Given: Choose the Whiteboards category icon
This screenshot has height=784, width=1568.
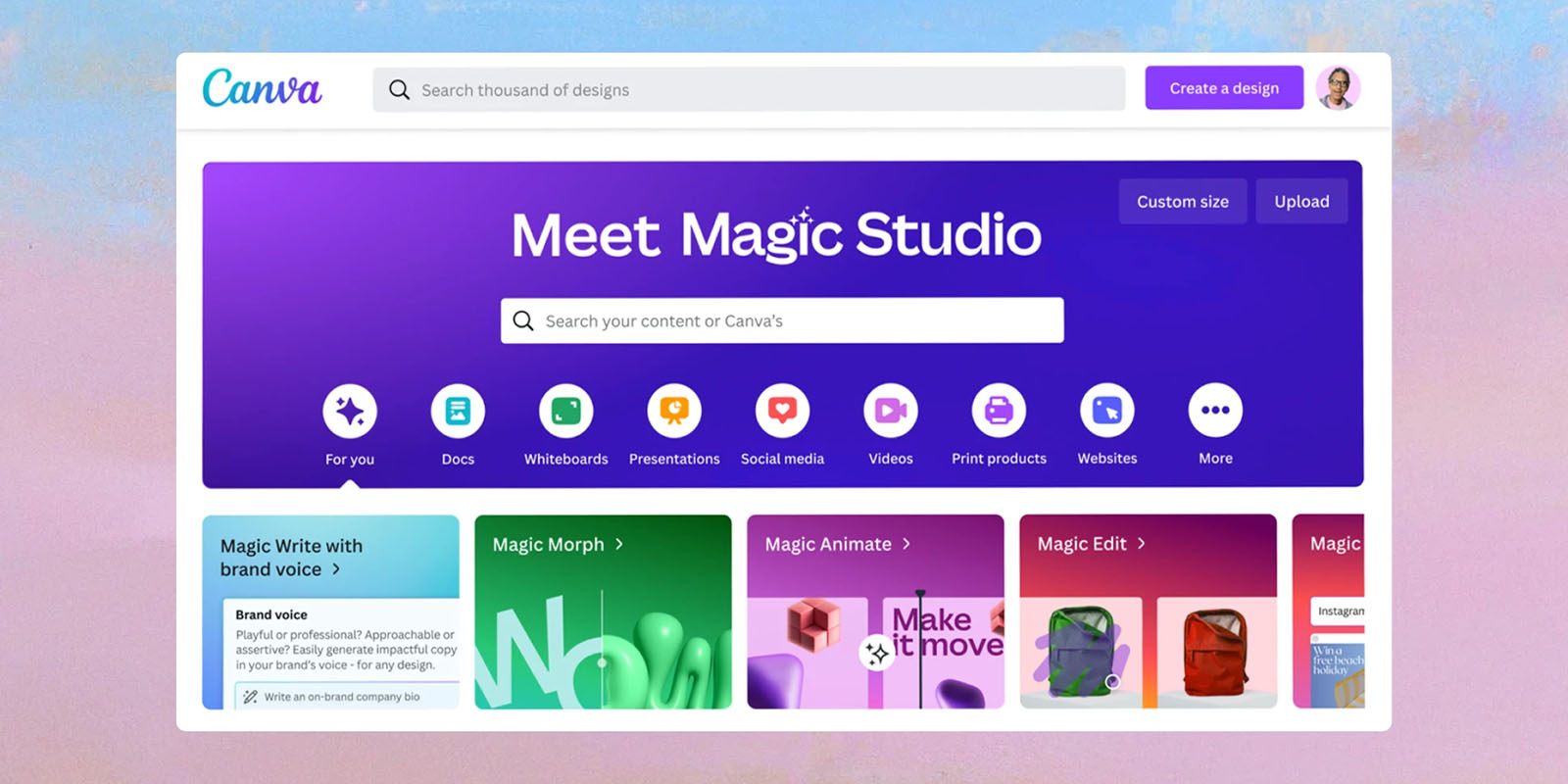Looking at the screenshot, I should [566, 411].
